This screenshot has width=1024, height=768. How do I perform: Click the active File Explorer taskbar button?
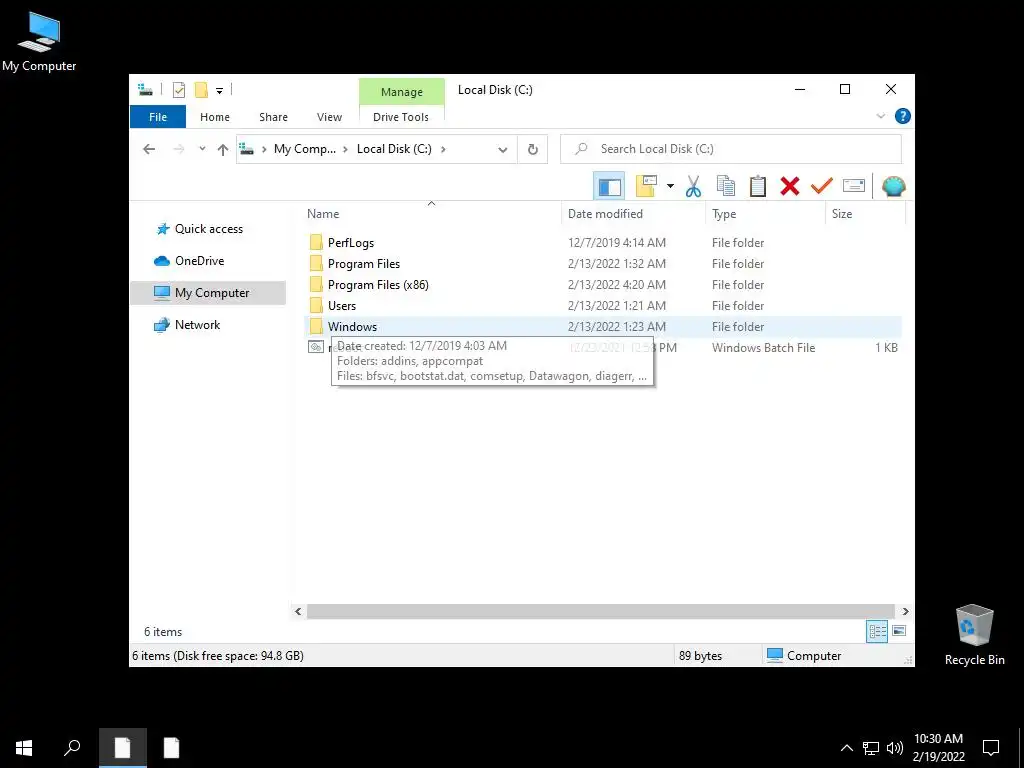pos(123,748)
